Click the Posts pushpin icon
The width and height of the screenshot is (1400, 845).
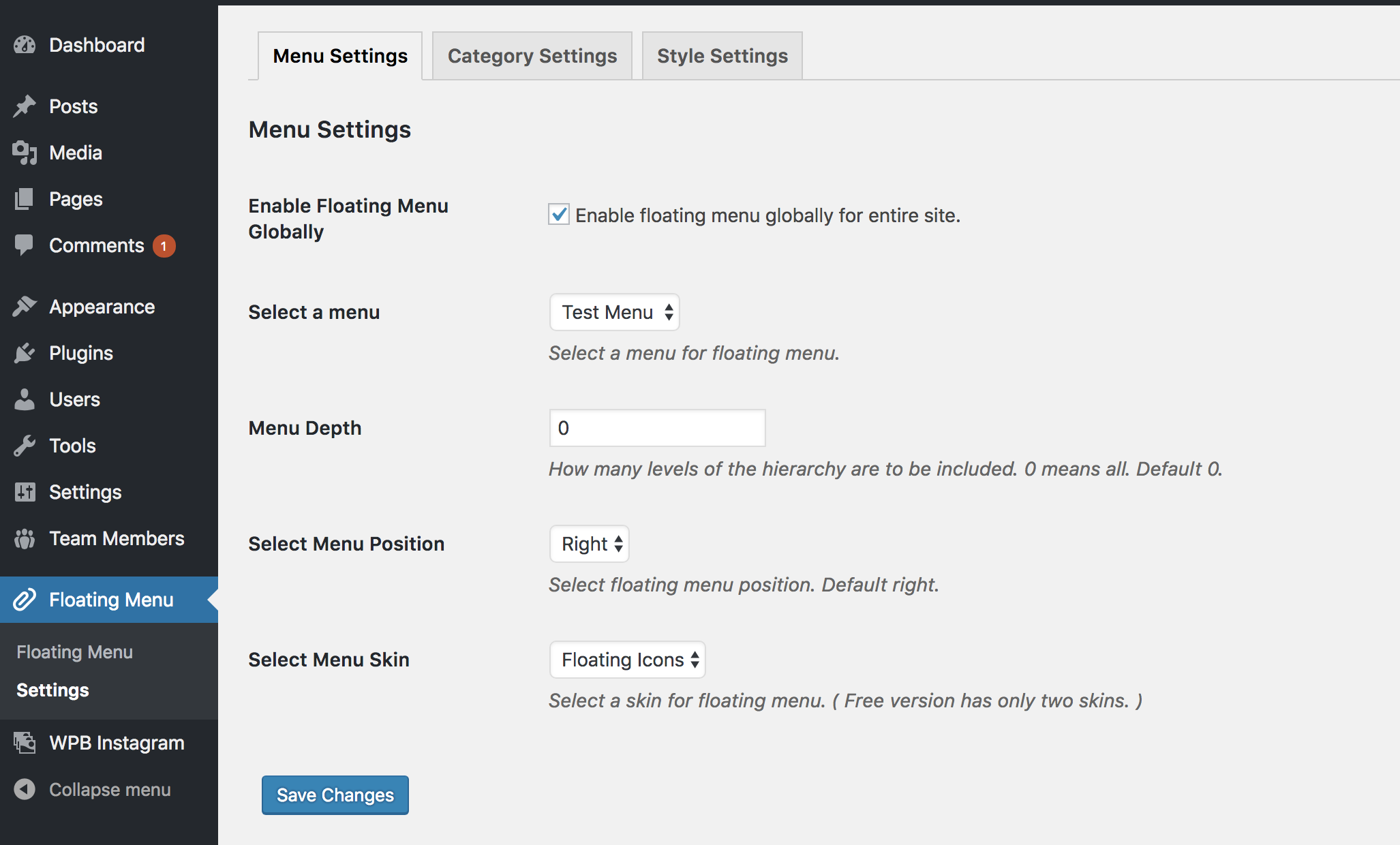(25, 106)
